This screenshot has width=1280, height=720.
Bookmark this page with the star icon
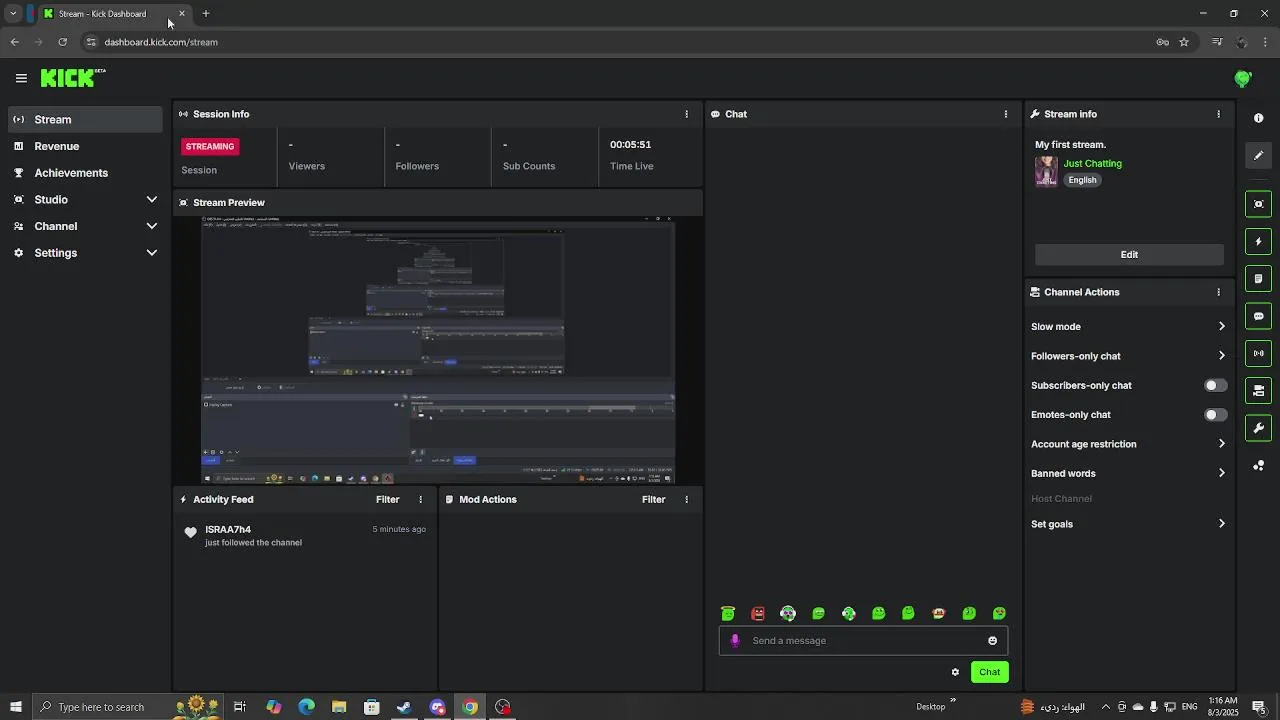click(1184, 42)
